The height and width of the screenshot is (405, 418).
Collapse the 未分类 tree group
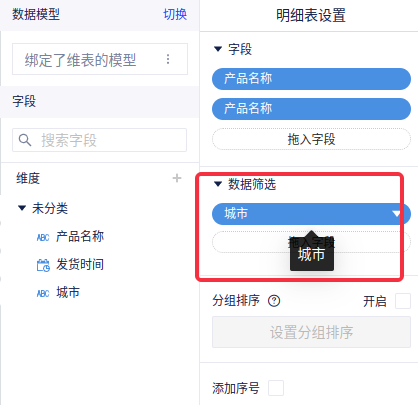[x=22, y=208]
